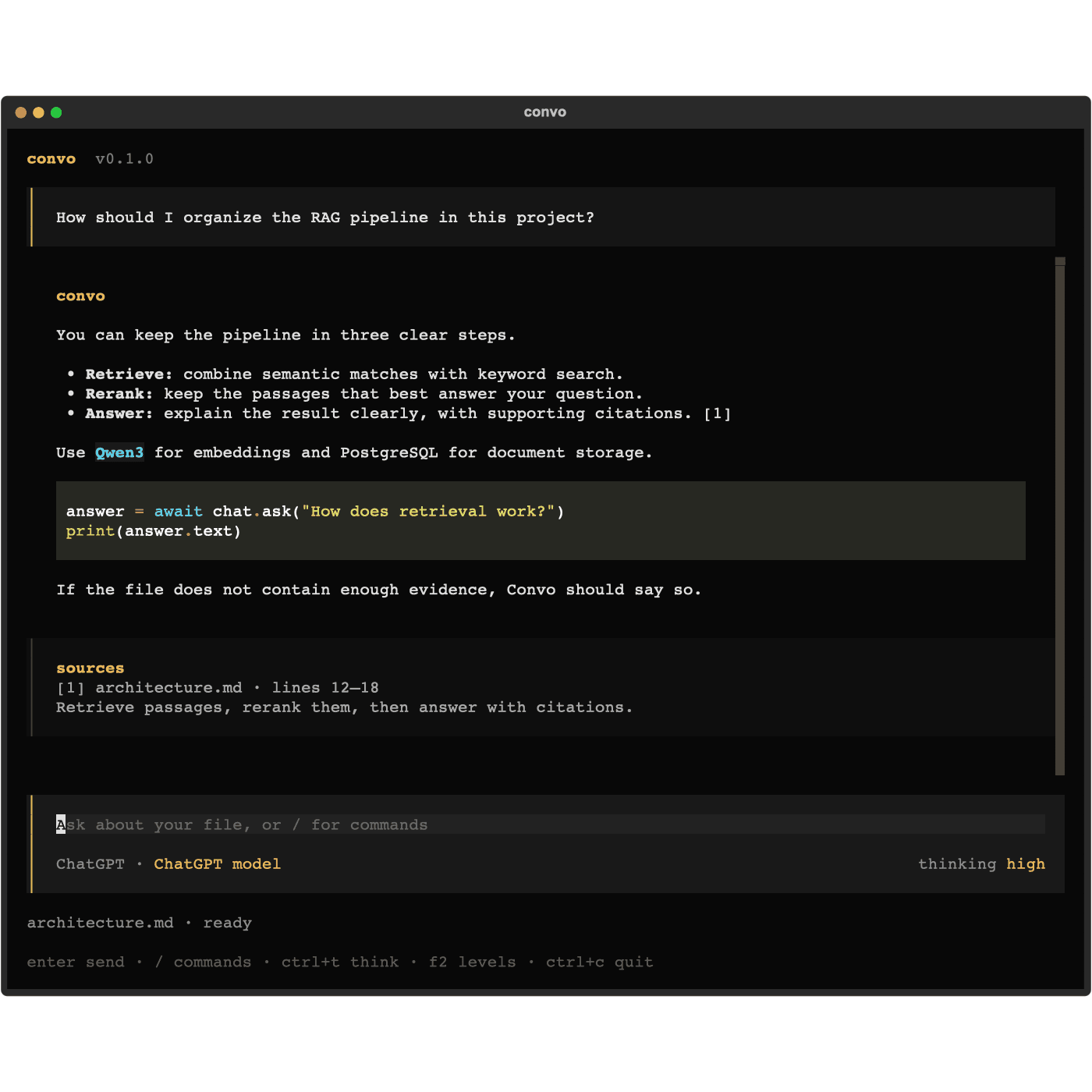Click 'You can keep the pipeline' sentence
The image size is (1092, 1092).
tap(285, 335)
